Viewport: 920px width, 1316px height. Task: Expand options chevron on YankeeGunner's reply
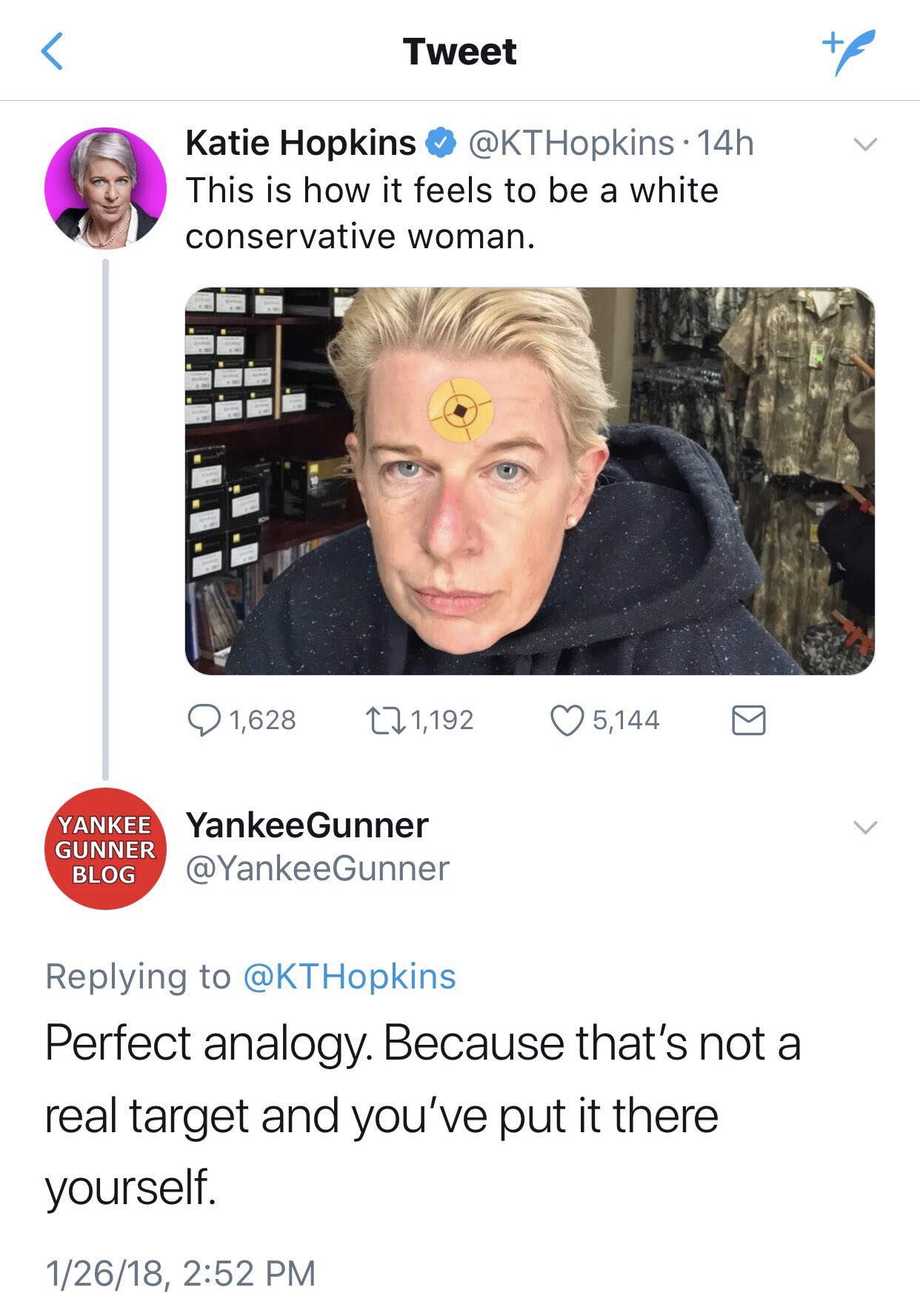[865, 827]
